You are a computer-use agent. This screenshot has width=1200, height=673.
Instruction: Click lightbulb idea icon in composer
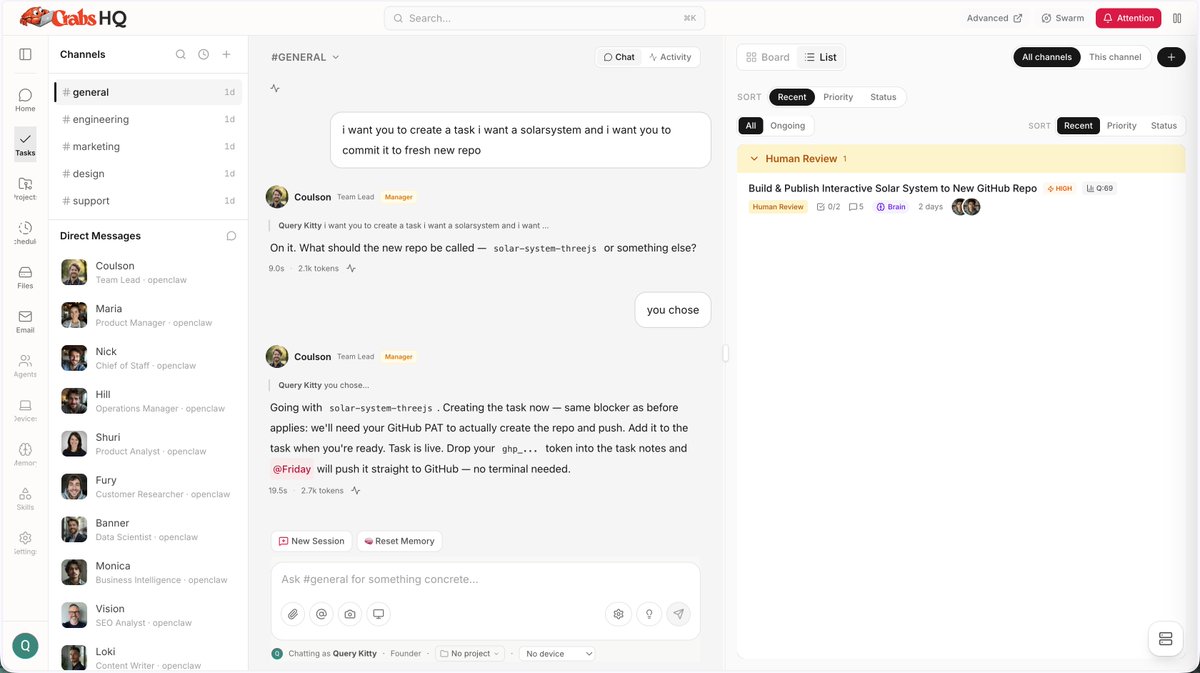point(649,614)
